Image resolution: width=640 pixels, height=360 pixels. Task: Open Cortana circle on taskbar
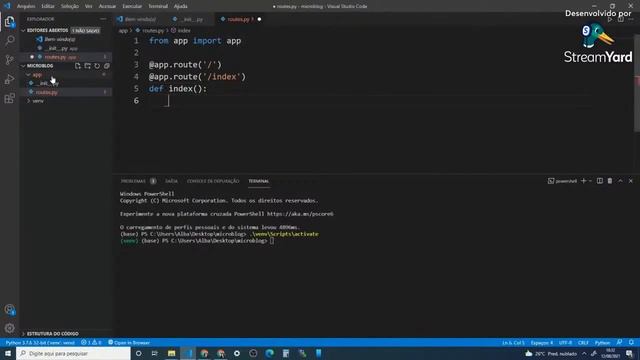coord(138,353)
